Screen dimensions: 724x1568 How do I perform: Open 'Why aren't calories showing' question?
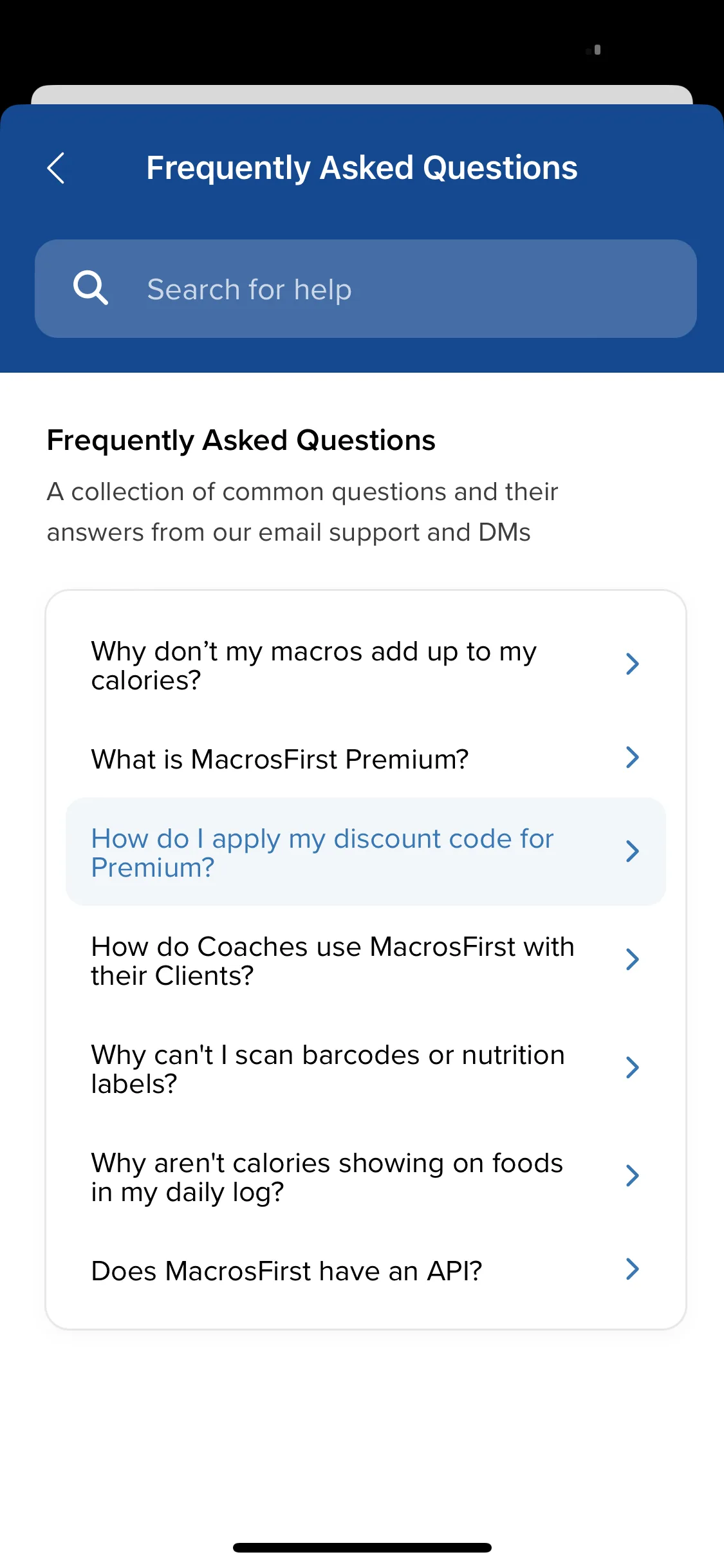366,1177
